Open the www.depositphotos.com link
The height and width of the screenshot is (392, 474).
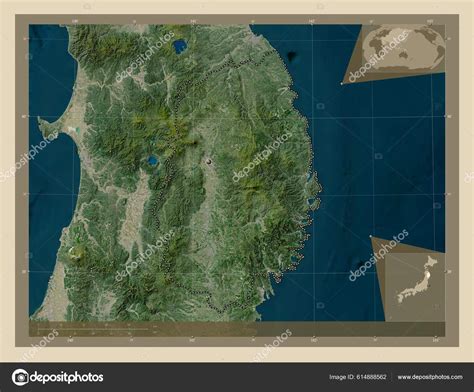430,377
